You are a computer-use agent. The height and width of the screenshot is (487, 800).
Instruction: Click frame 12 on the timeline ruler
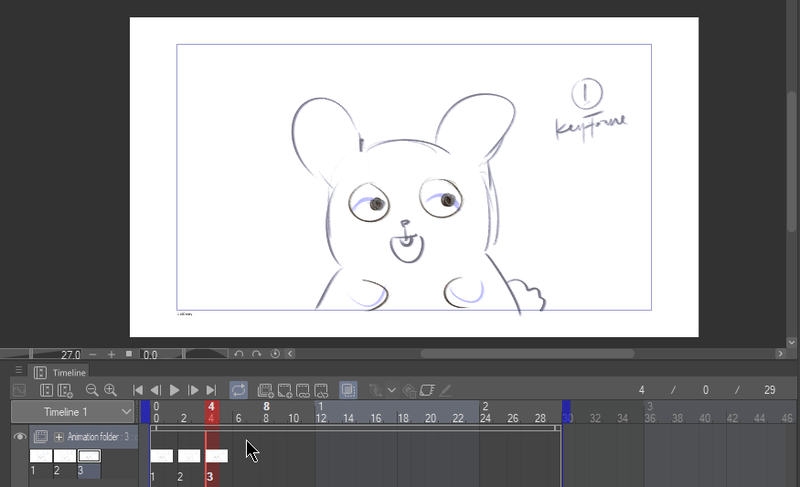click(319, 417)
